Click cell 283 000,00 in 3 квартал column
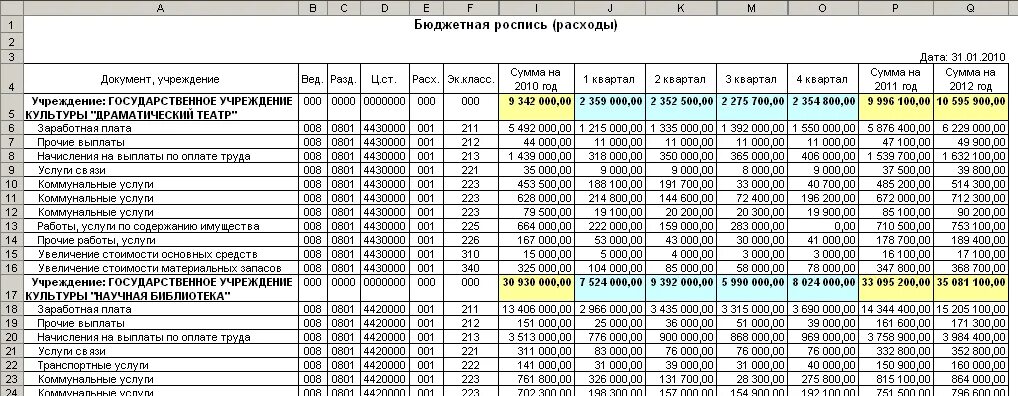Screen dimensions: 1018x396 click(x=752, y=226)
